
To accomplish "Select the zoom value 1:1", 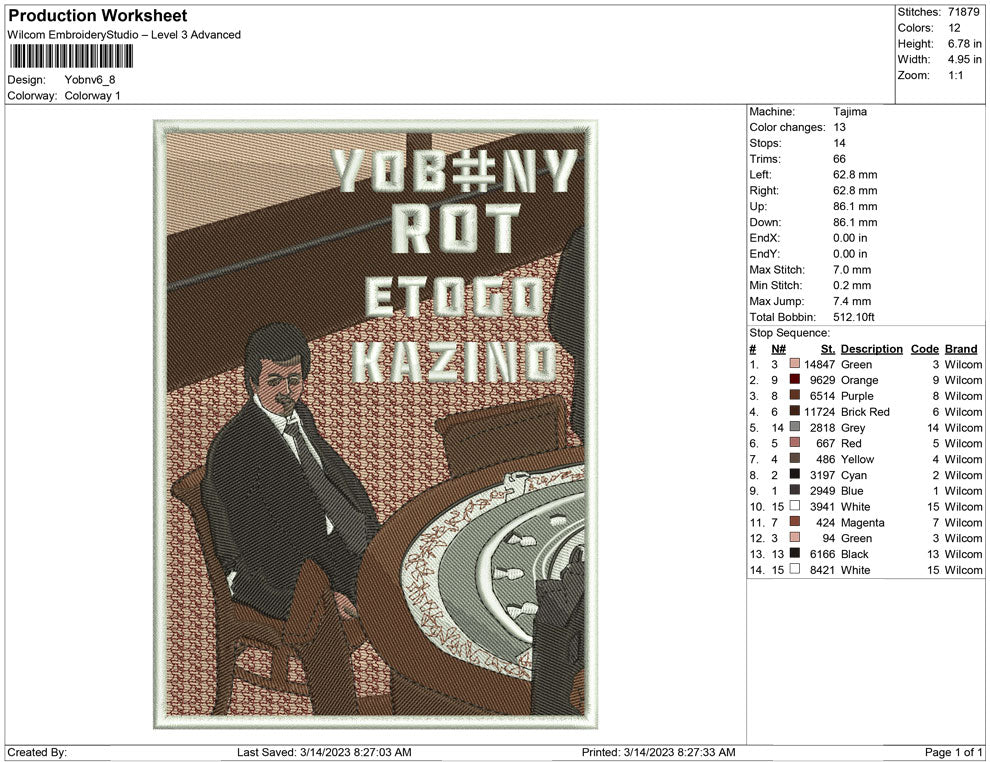I will [955, 75].
